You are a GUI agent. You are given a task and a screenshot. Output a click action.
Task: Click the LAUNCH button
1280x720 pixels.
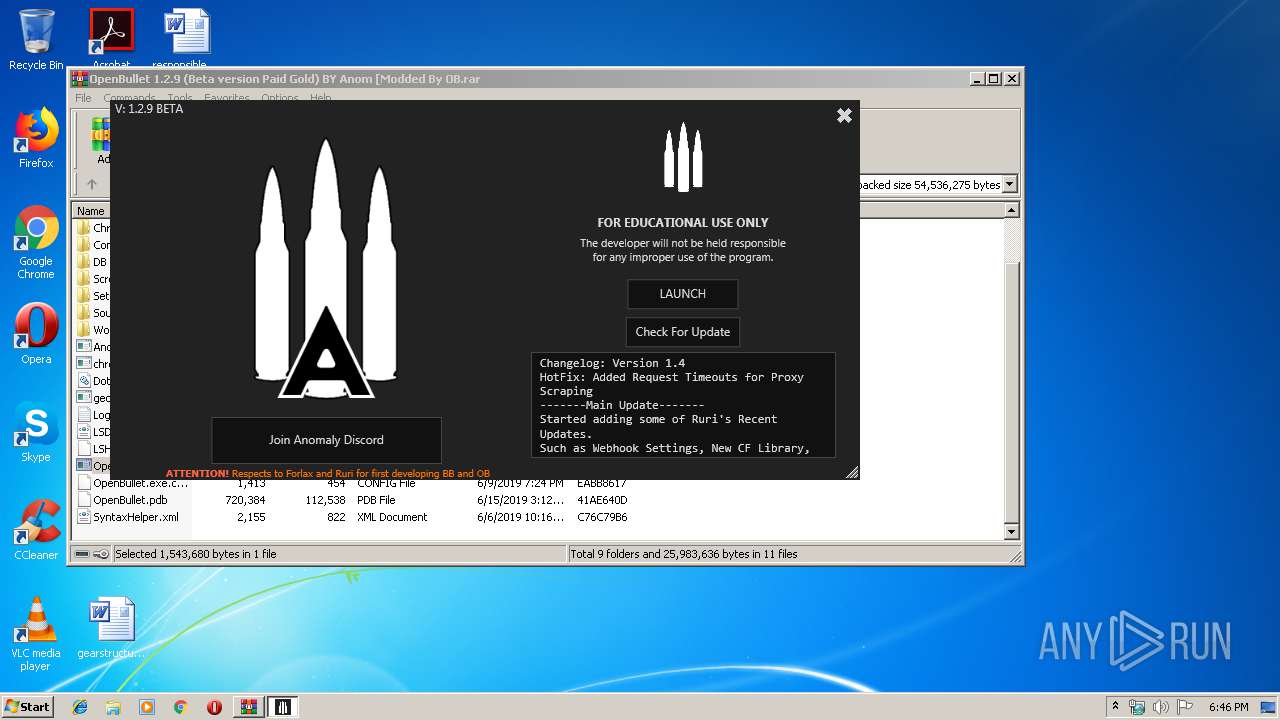(x=683, y=294)
